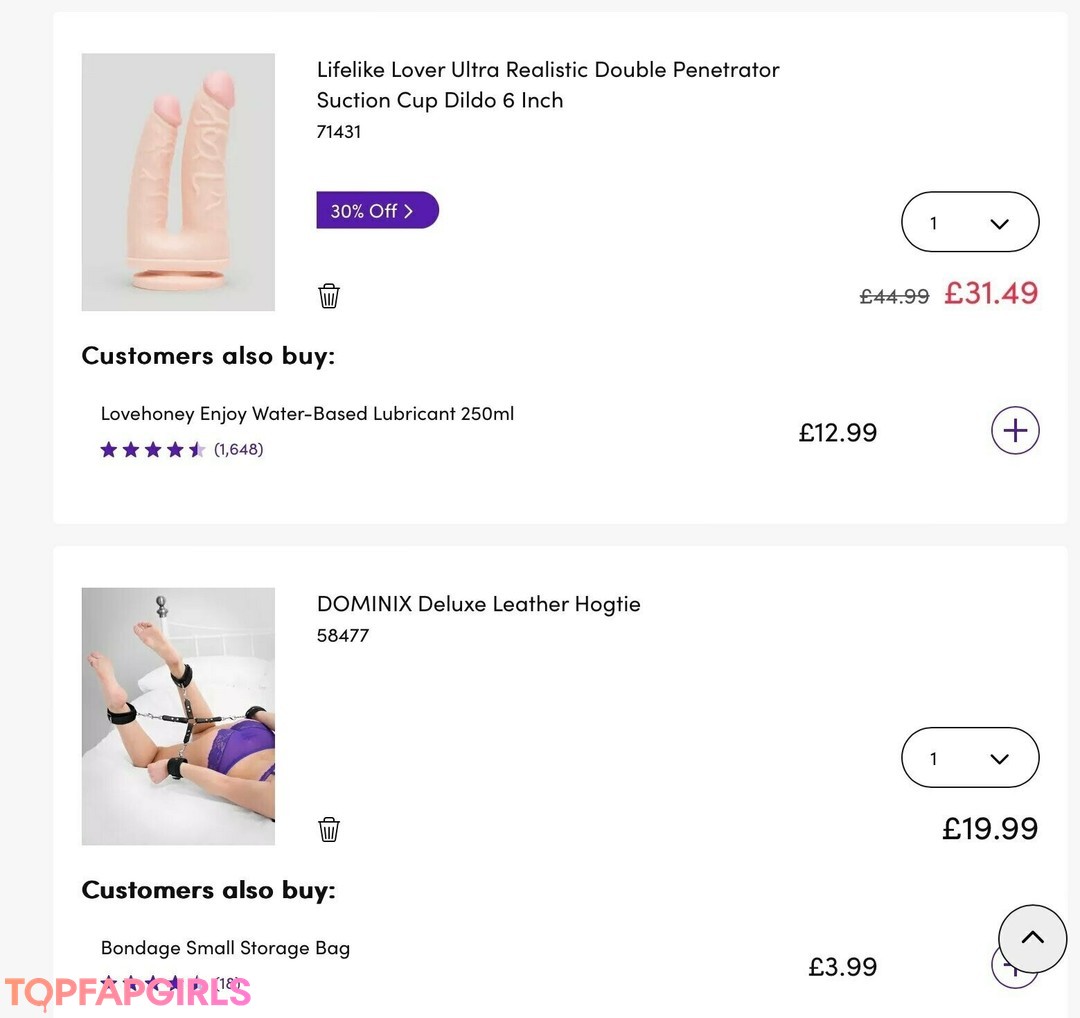1080x1018 pixels.
Task: Delete the DOMINIX Hogtie using trash icon
Action: (329, 830)
